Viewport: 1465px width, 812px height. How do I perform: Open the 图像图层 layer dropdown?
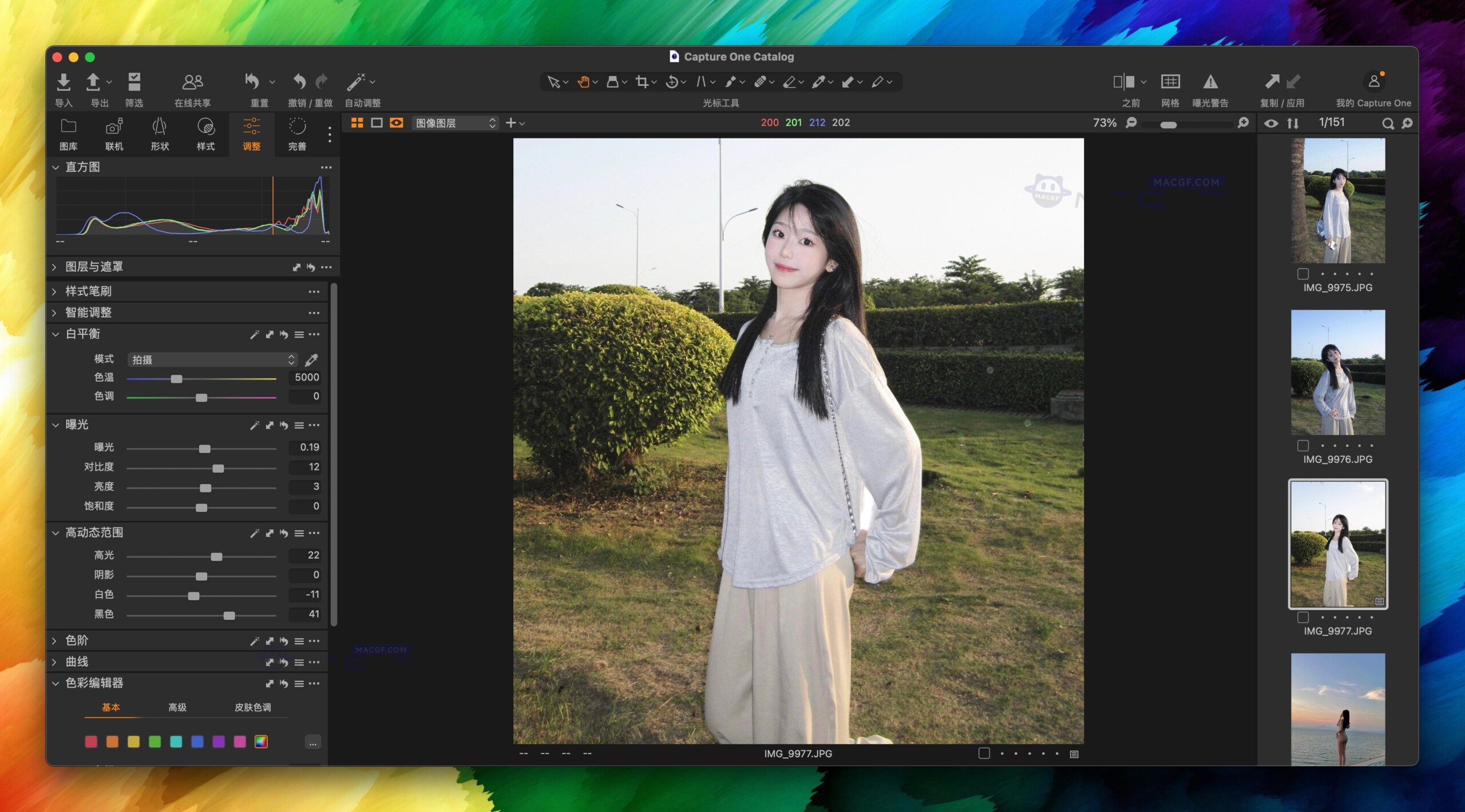pyautogui.click(x=455, y=122)
